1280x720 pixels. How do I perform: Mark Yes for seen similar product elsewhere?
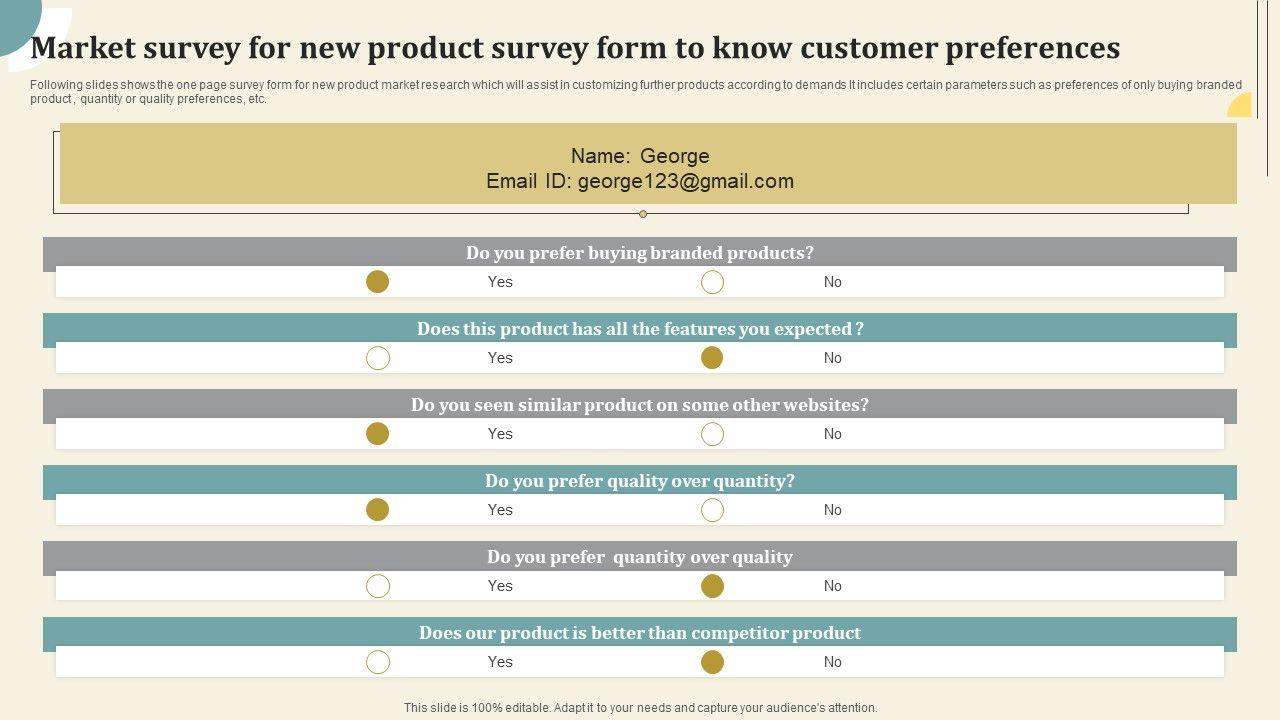(x=377, y=434)
